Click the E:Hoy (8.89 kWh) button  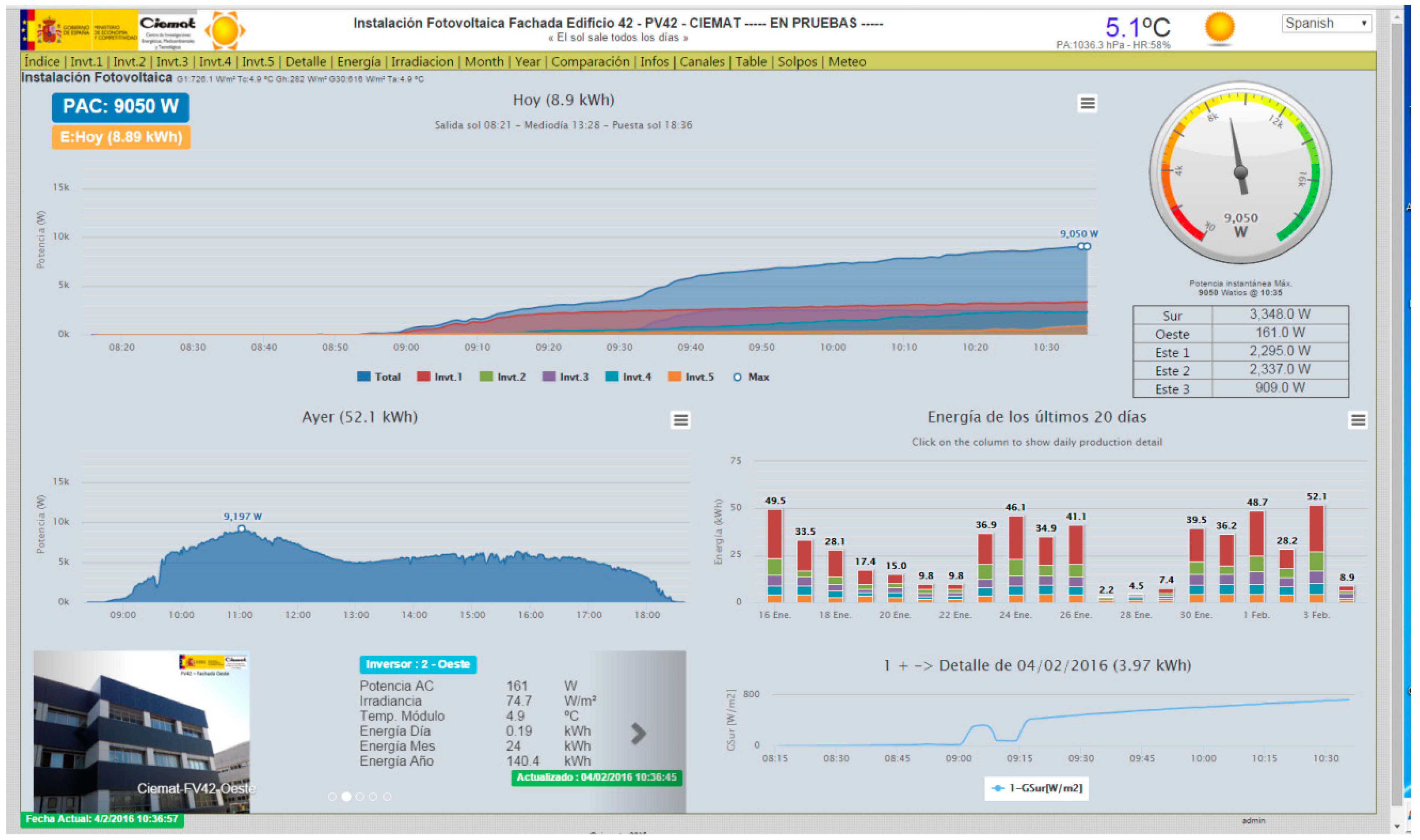[121, 137]
